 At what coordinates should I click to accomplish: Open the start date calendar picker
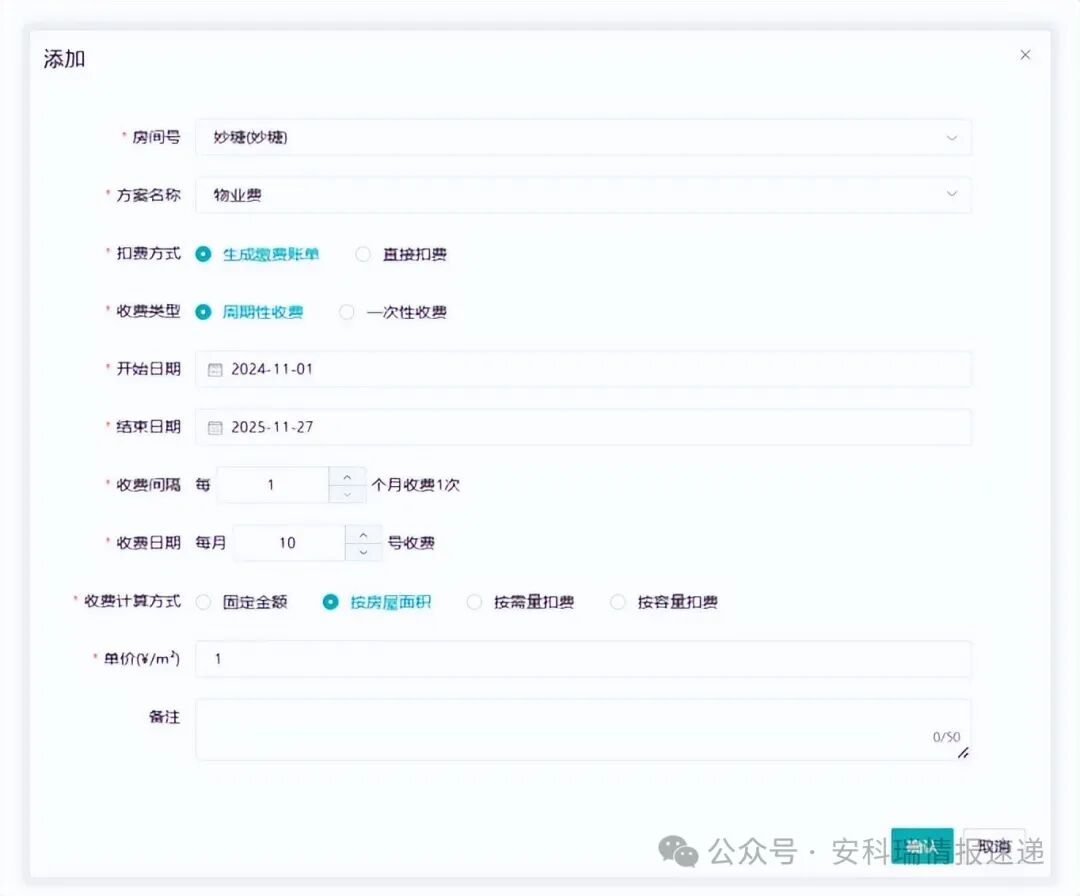click(x=215, y=369)
